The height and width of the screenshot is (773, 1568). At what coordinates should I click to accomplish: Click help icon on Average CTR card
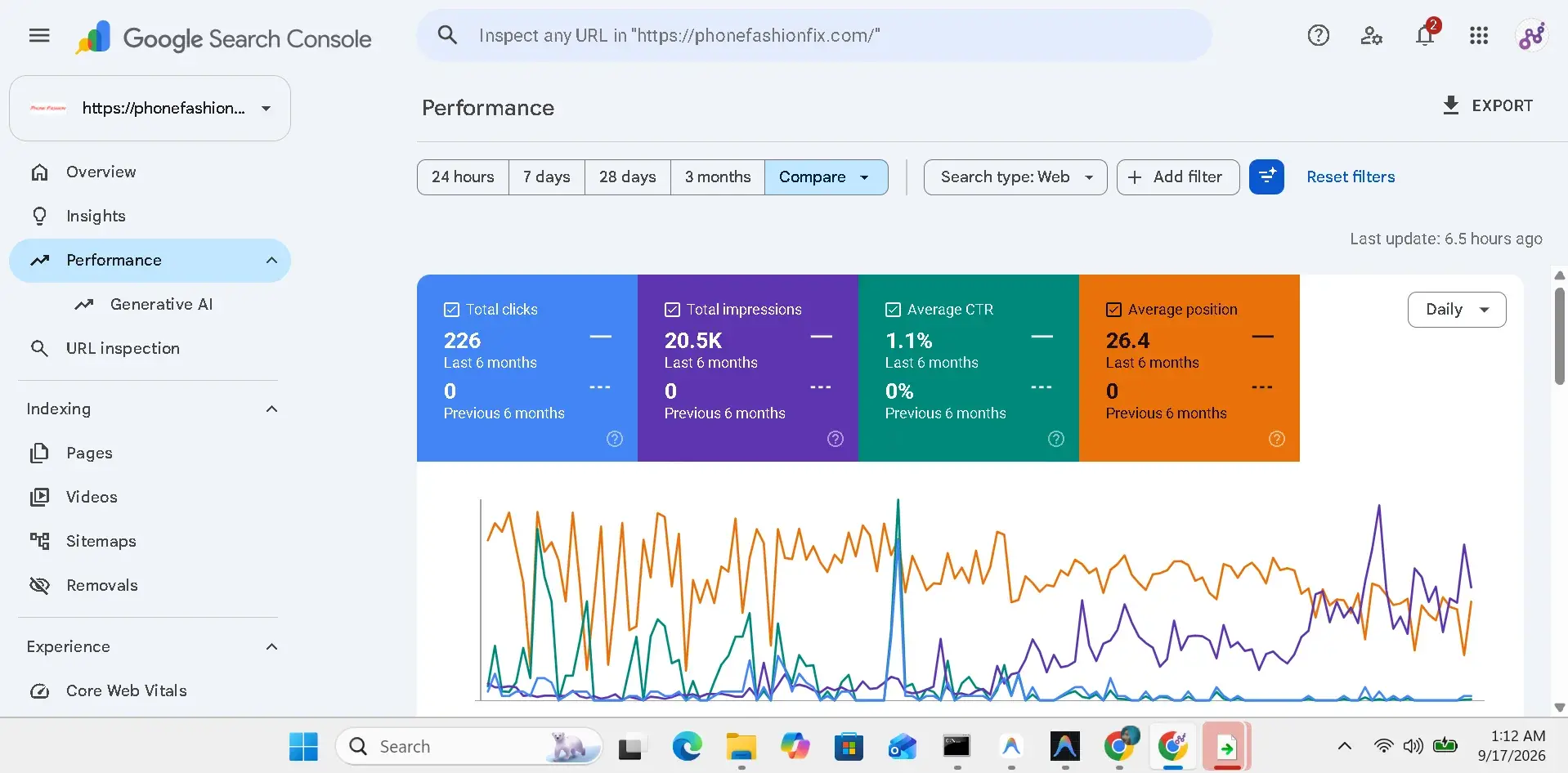1056,439
